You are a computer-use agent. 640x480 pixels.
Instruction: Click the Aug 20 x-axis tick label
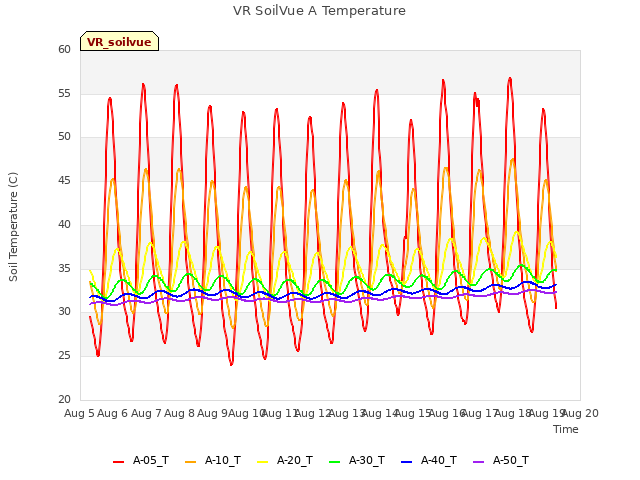click(580, 413)
